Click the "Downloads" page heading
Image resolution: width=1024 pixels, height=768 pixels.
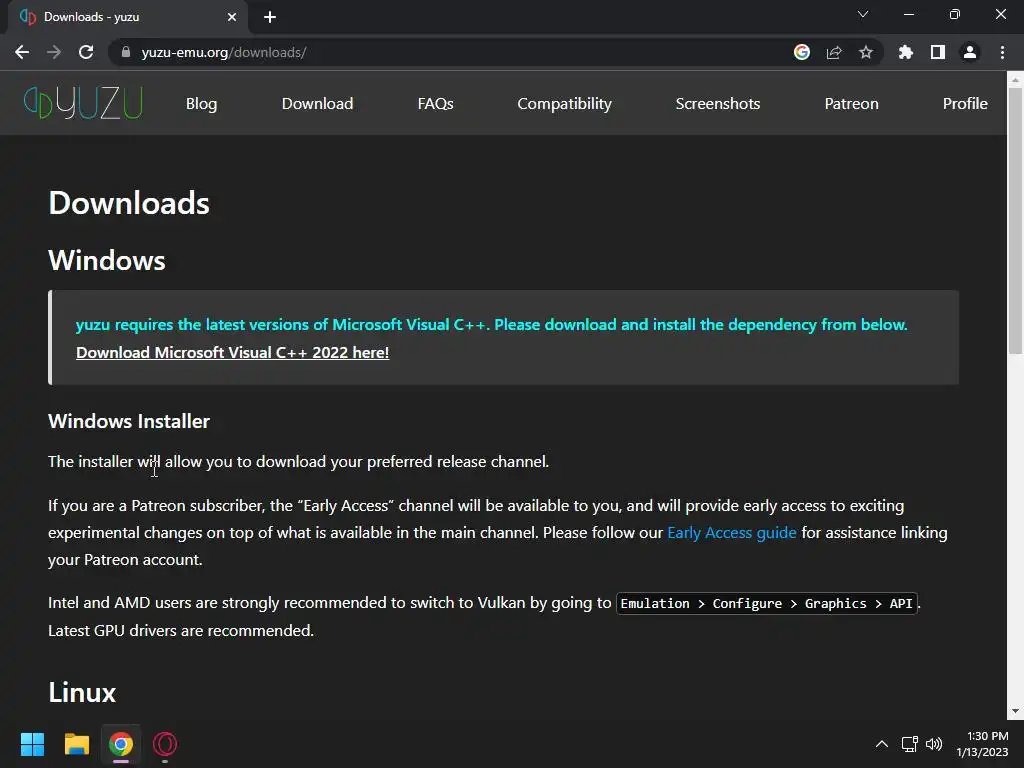point(129,203)
